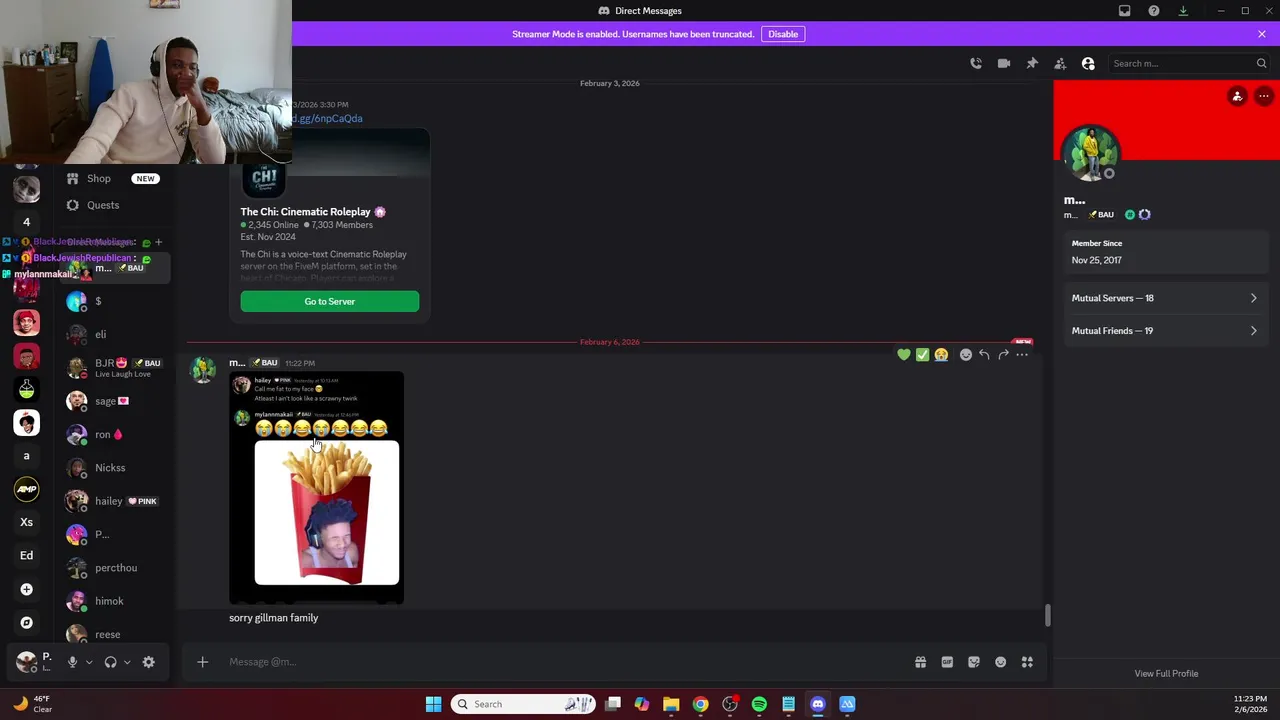Open headphone output options arrow

127,662
